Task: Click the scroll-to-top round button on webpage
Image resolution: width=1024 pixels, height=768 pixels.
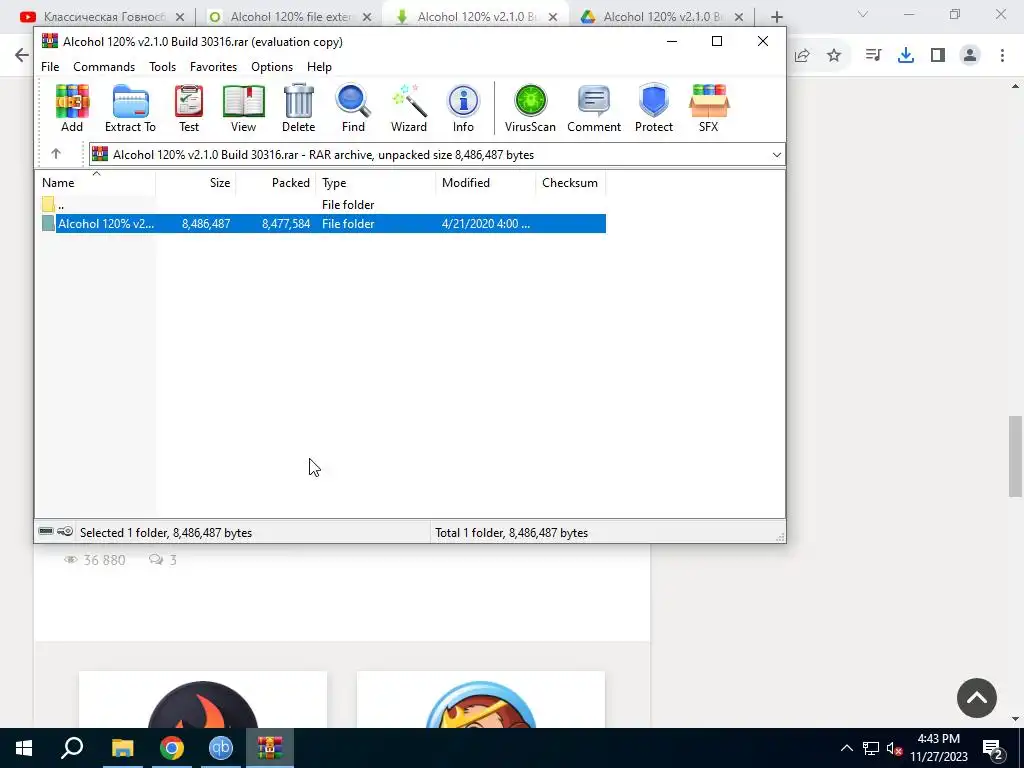Action: click(976, 698)
